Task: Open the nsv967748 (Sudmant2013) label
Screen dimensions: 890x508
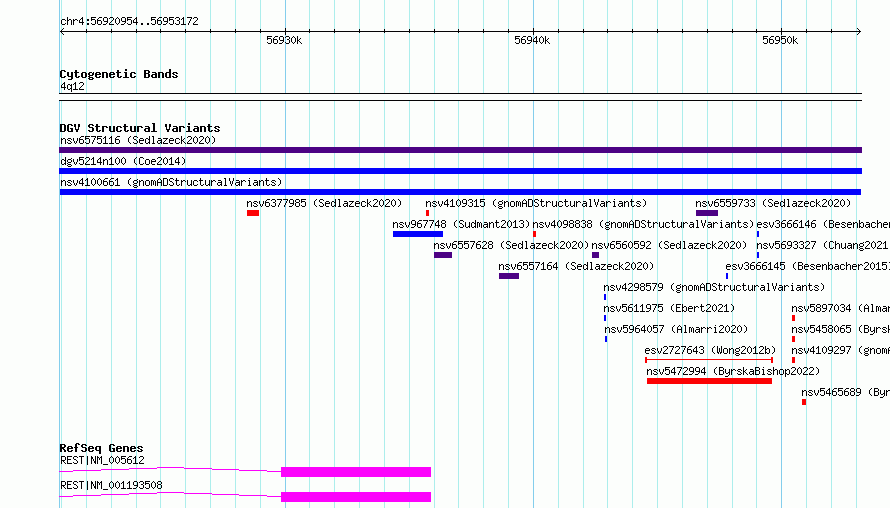Action: click(461, 224)
